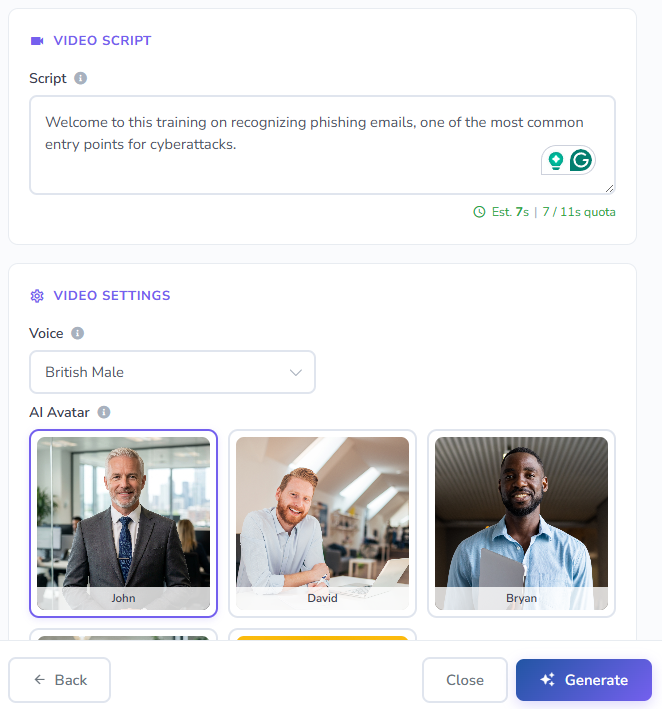Click the Voice dropdown chevron arrow
Viewport: 662px width, 709px height.
pos(296,372)
